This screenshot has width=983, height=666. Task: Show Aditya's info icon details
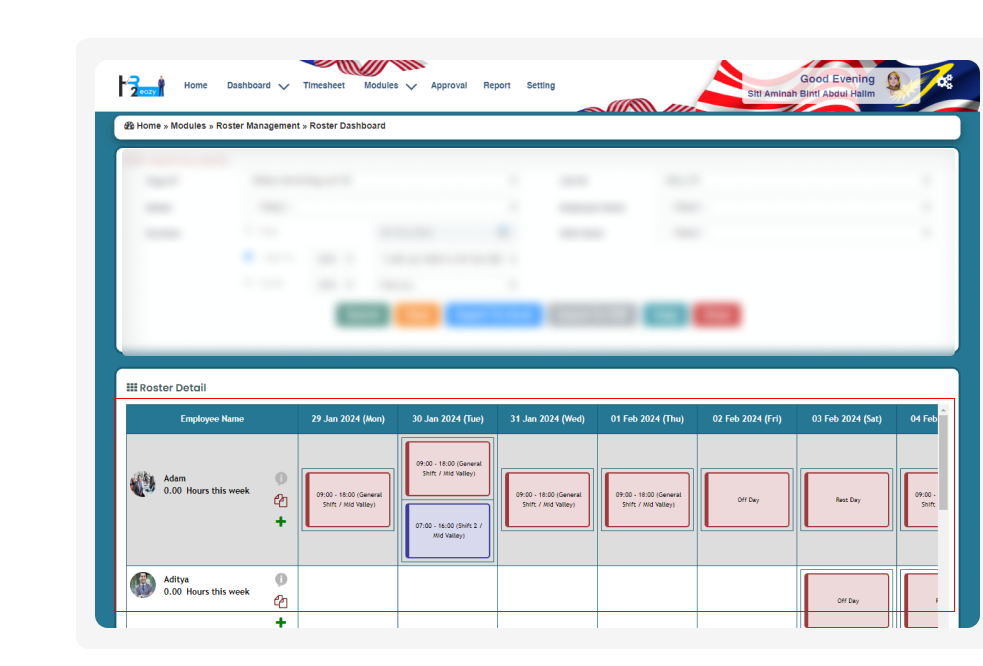(x=281, y=579)
